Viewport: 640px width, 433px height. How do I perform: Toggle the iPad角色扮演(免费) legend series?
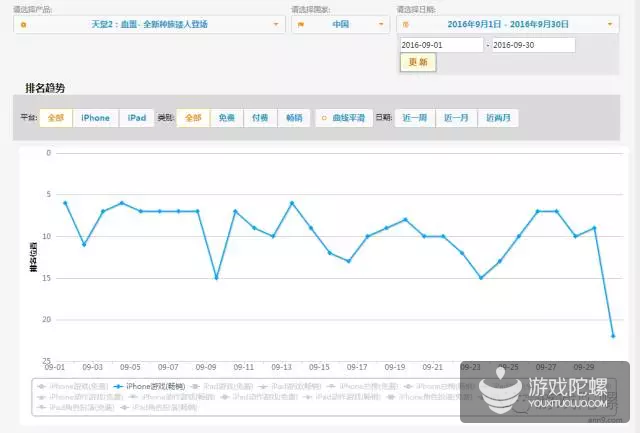point(76,407)
